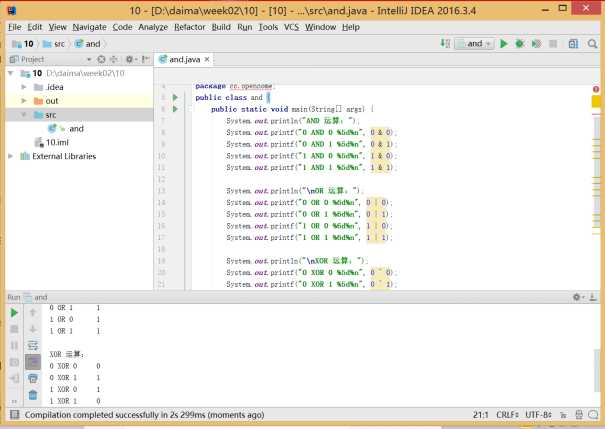
Task: Toggle soft-wrap in Run console
Action: [33, 346]
